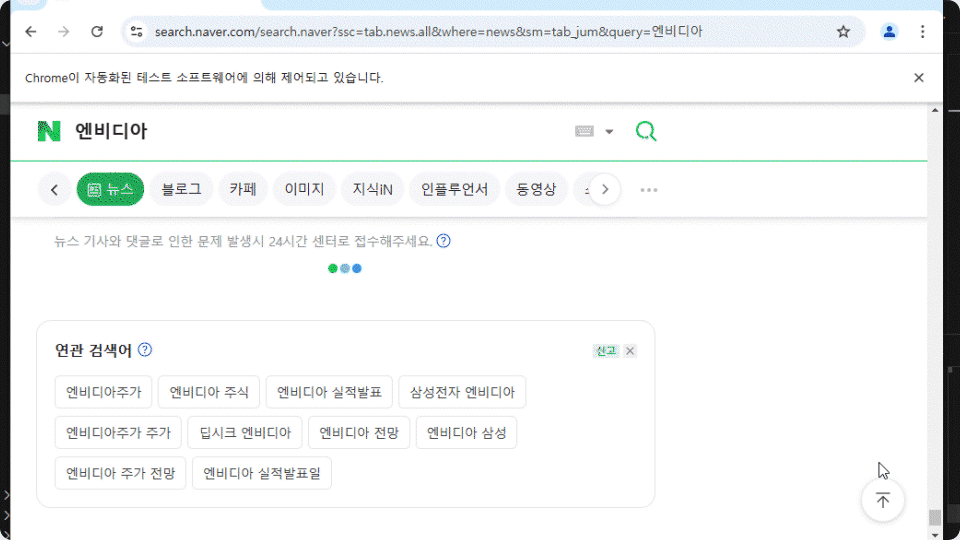960x540 pixels.
Task: Search related term 엔비디아 주식
Action: 209,392
